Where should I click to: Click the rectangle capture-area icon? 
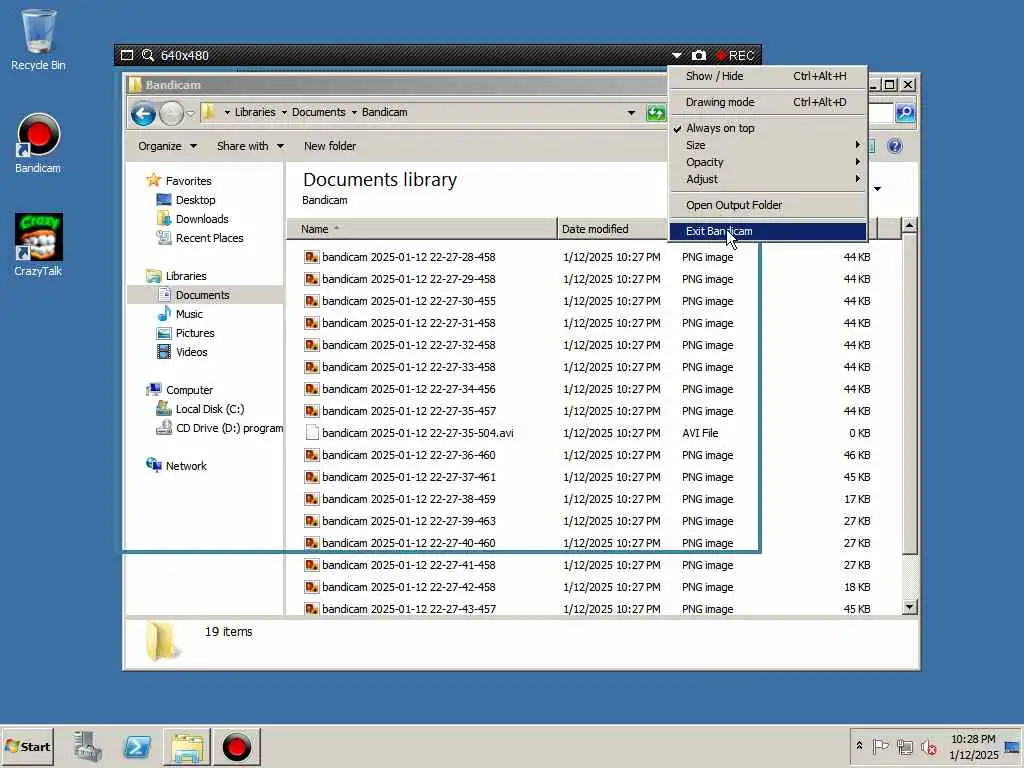127,56
